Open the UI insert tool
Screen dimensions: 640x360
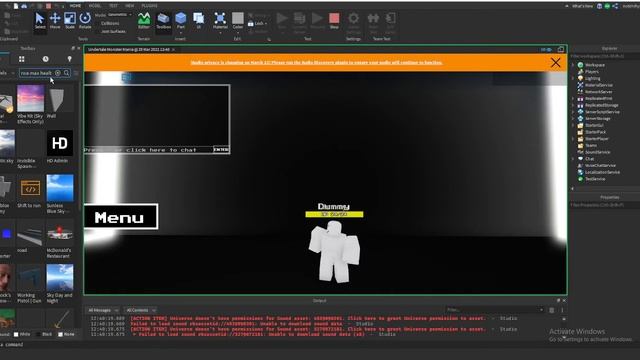tap(199, 20)
